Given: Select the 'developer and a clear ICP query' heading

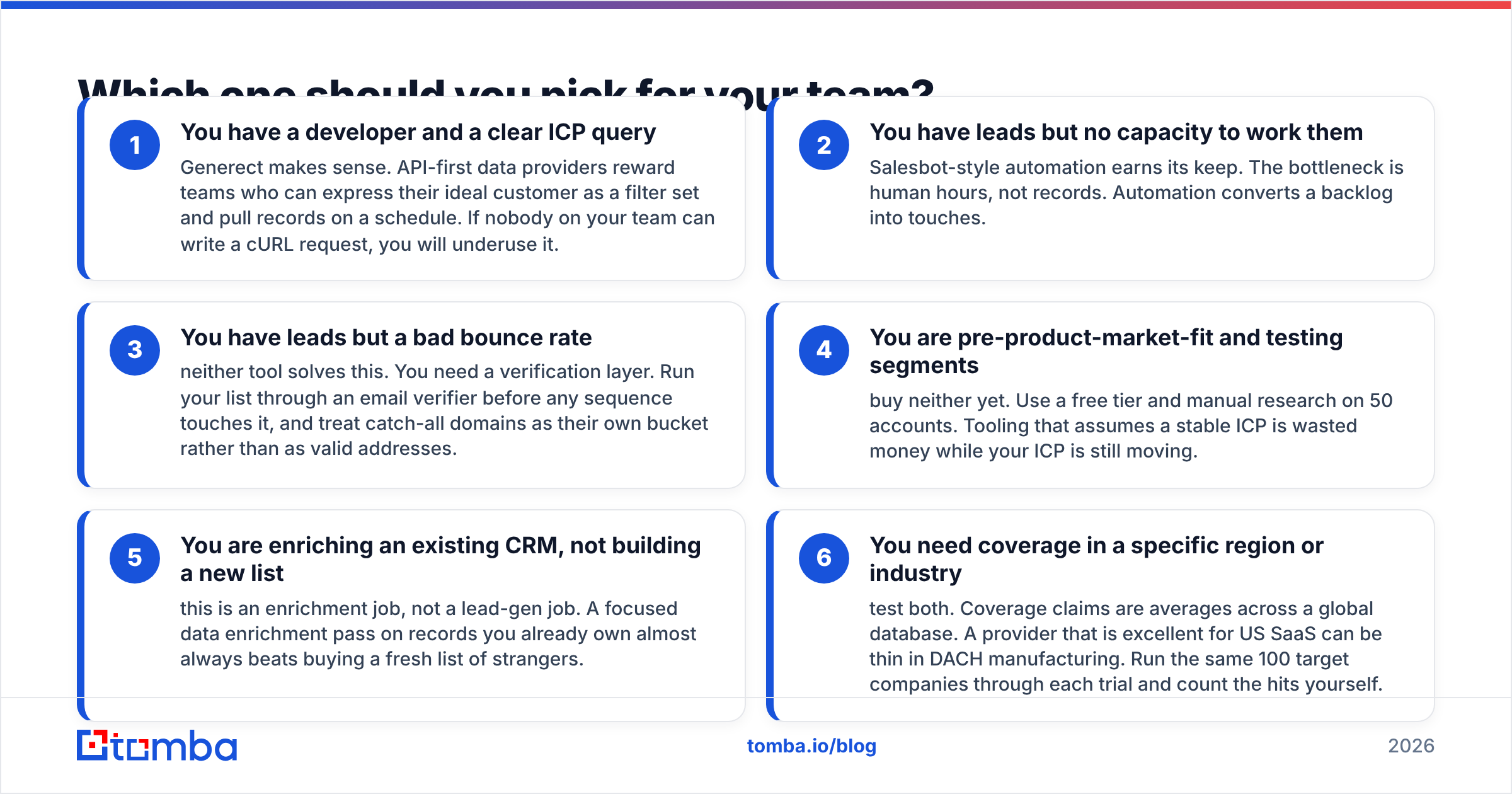Looking at the screenshot, I should pos(418,132).
